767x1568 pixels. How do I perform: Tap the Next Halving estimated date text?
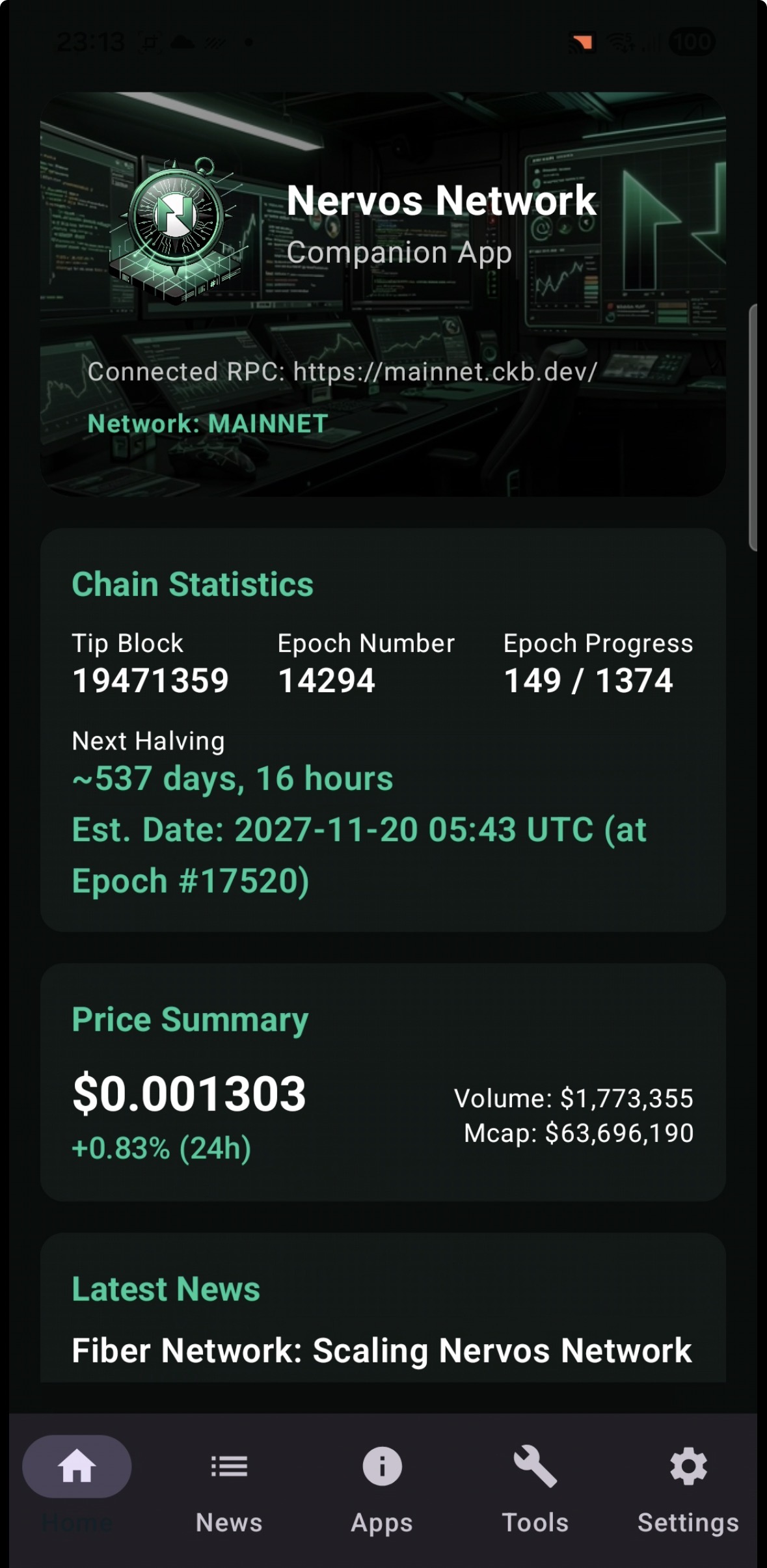359,855
